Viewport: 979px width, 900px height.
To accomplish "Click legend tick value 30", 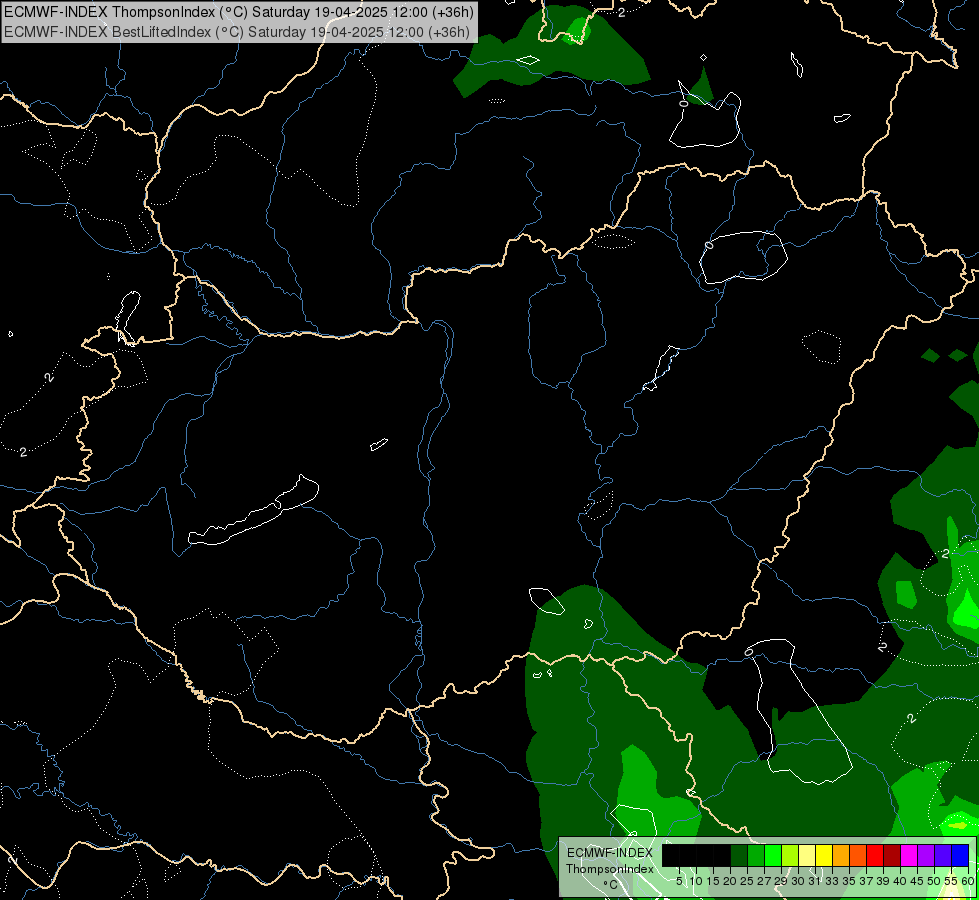I will click(x=798, y=881).
